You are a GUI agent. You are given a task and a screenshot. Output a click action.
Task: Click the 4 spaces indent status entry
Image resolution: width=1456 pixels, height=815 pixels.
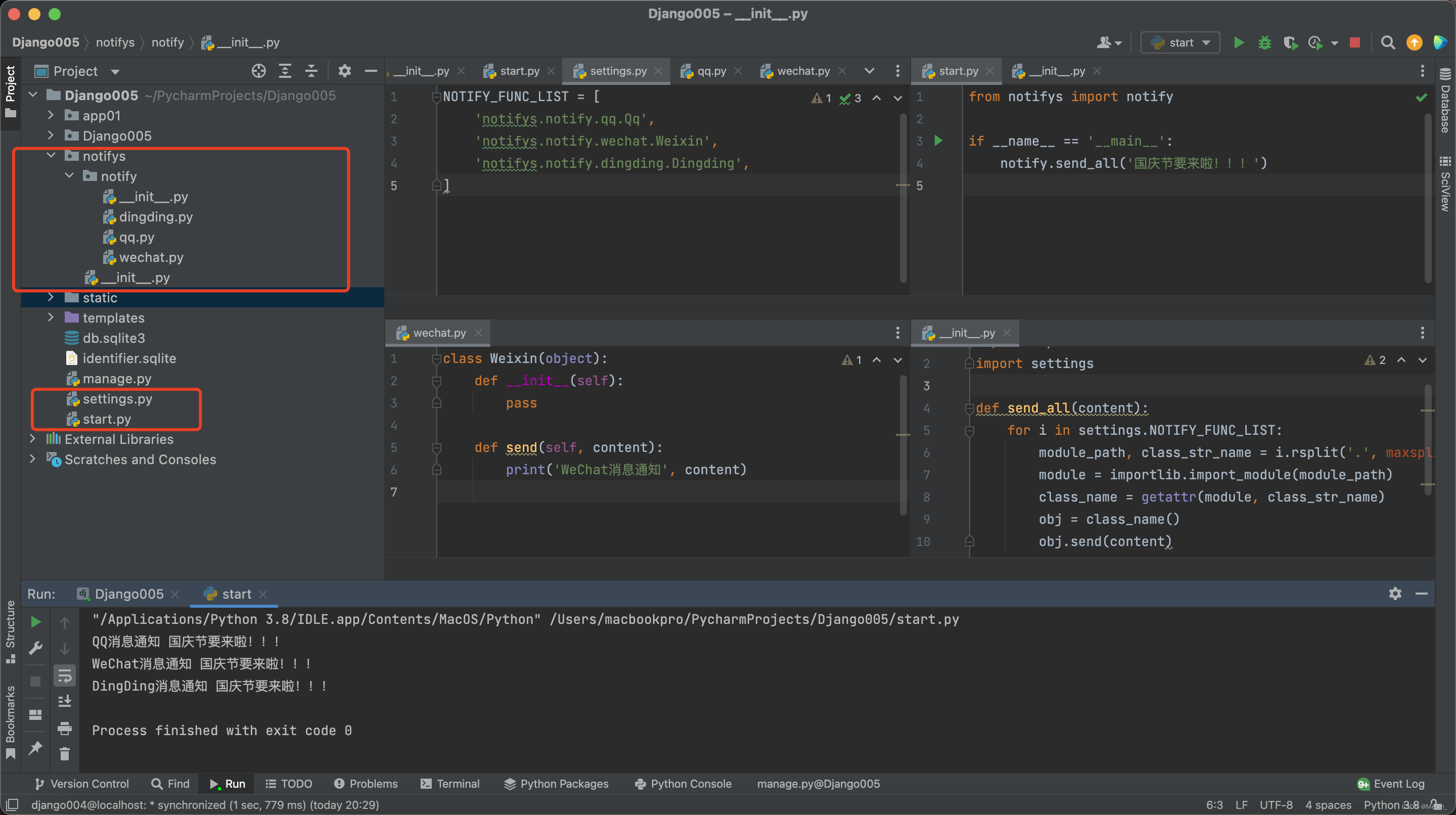[x=1328, y=804]
